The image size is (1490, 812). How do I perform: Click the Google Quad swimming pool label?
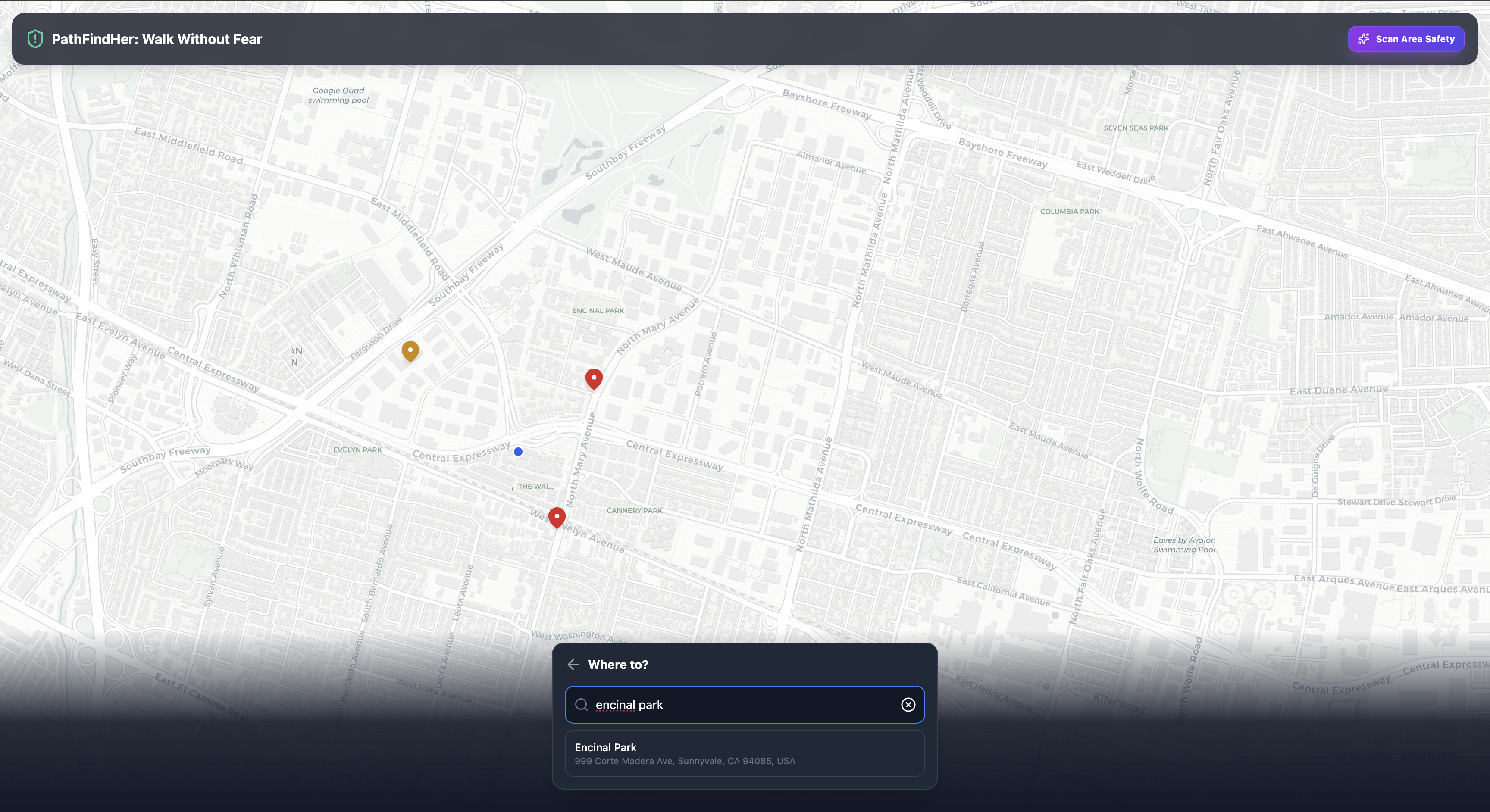(338, 95)
